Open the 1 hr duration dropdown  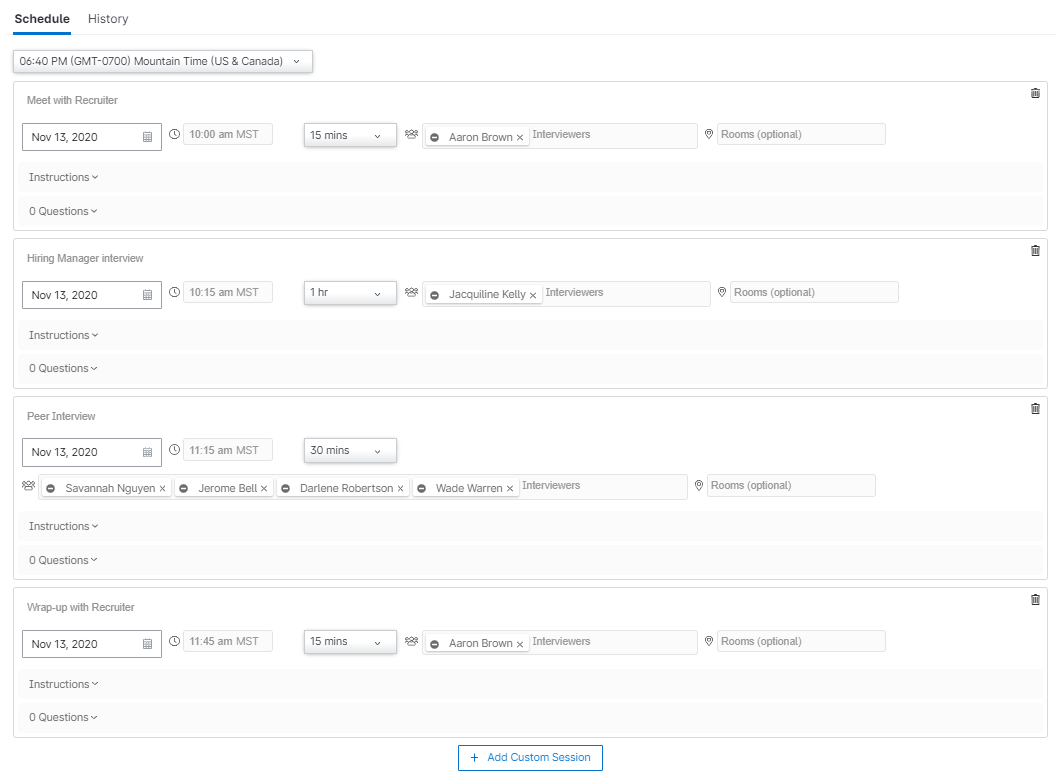350,293
